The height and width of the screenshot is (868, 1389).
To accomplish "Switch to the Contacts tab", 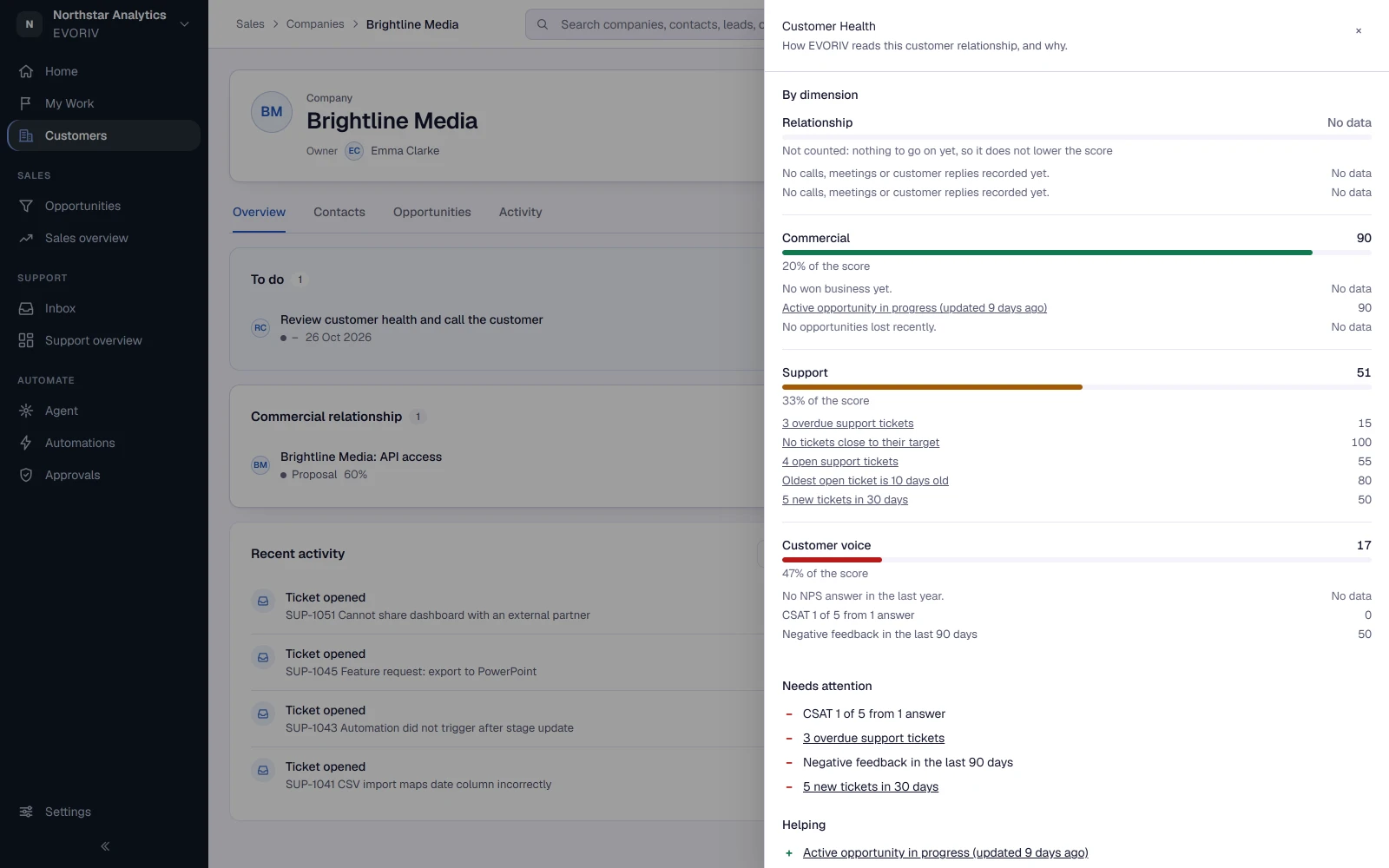I will pos(339,212).
